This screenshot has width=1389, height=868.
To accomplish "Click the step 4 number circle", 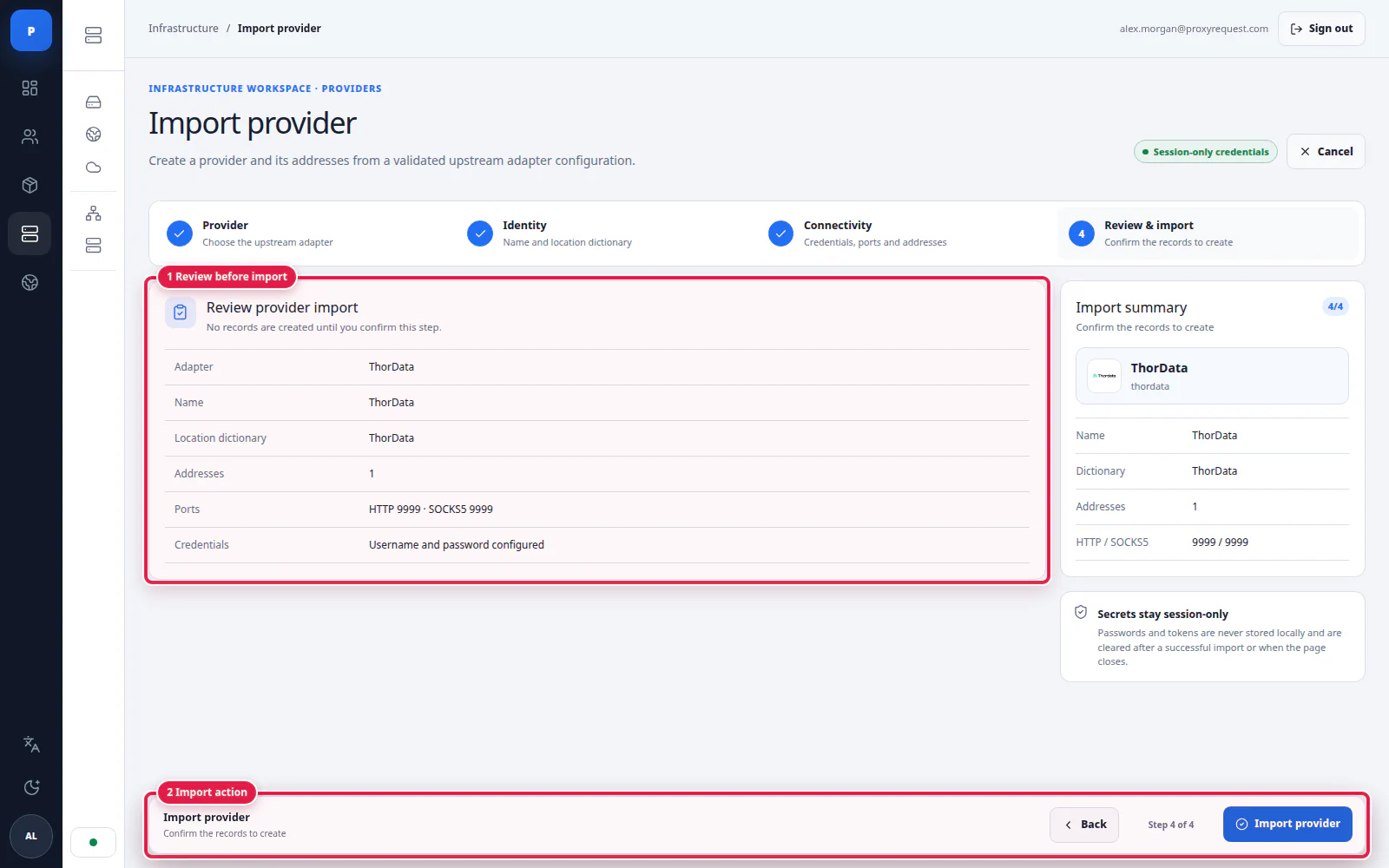I will coord(1082,233).
